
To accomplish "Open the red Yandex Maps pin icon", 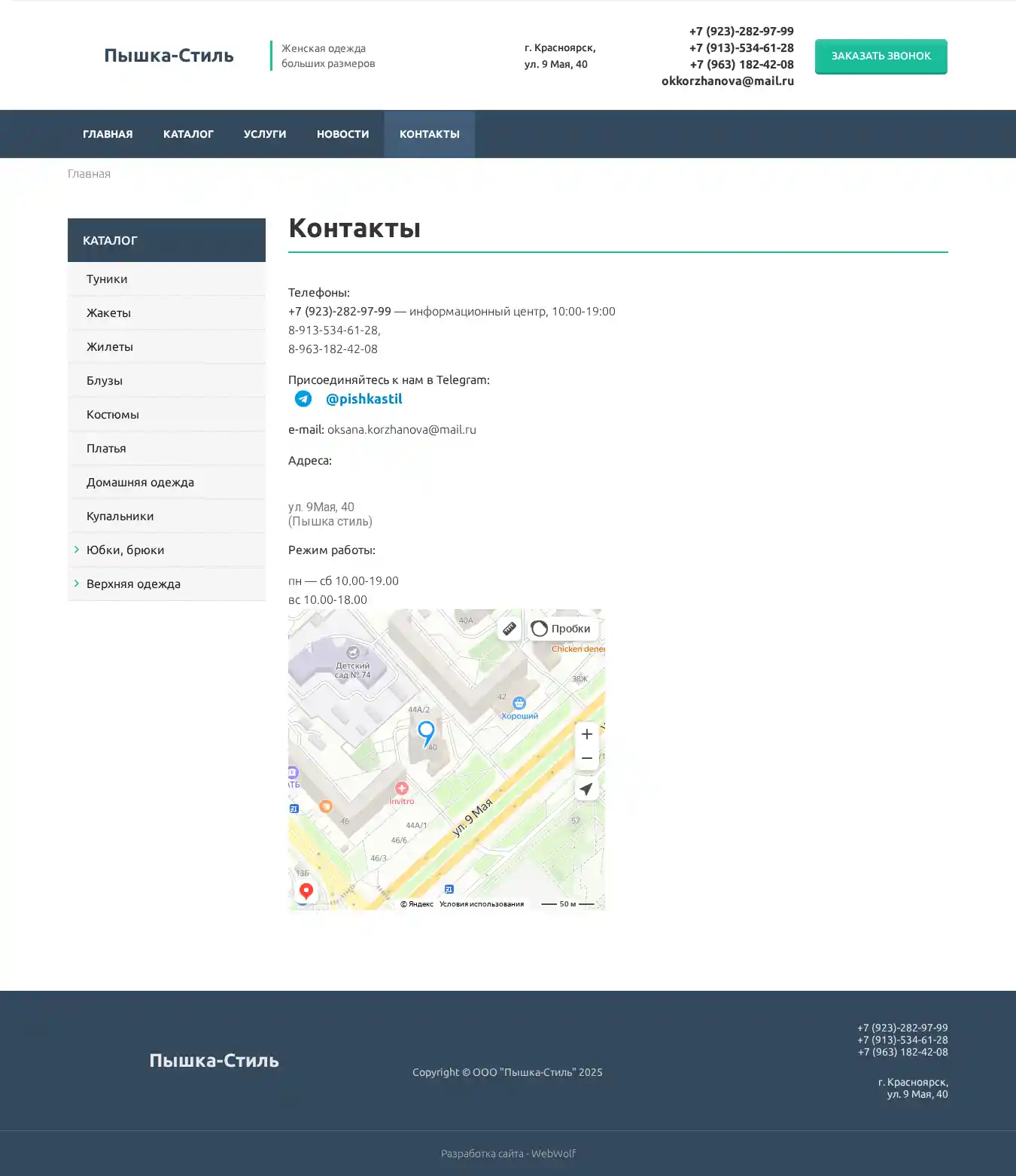I will click(306, 891).
